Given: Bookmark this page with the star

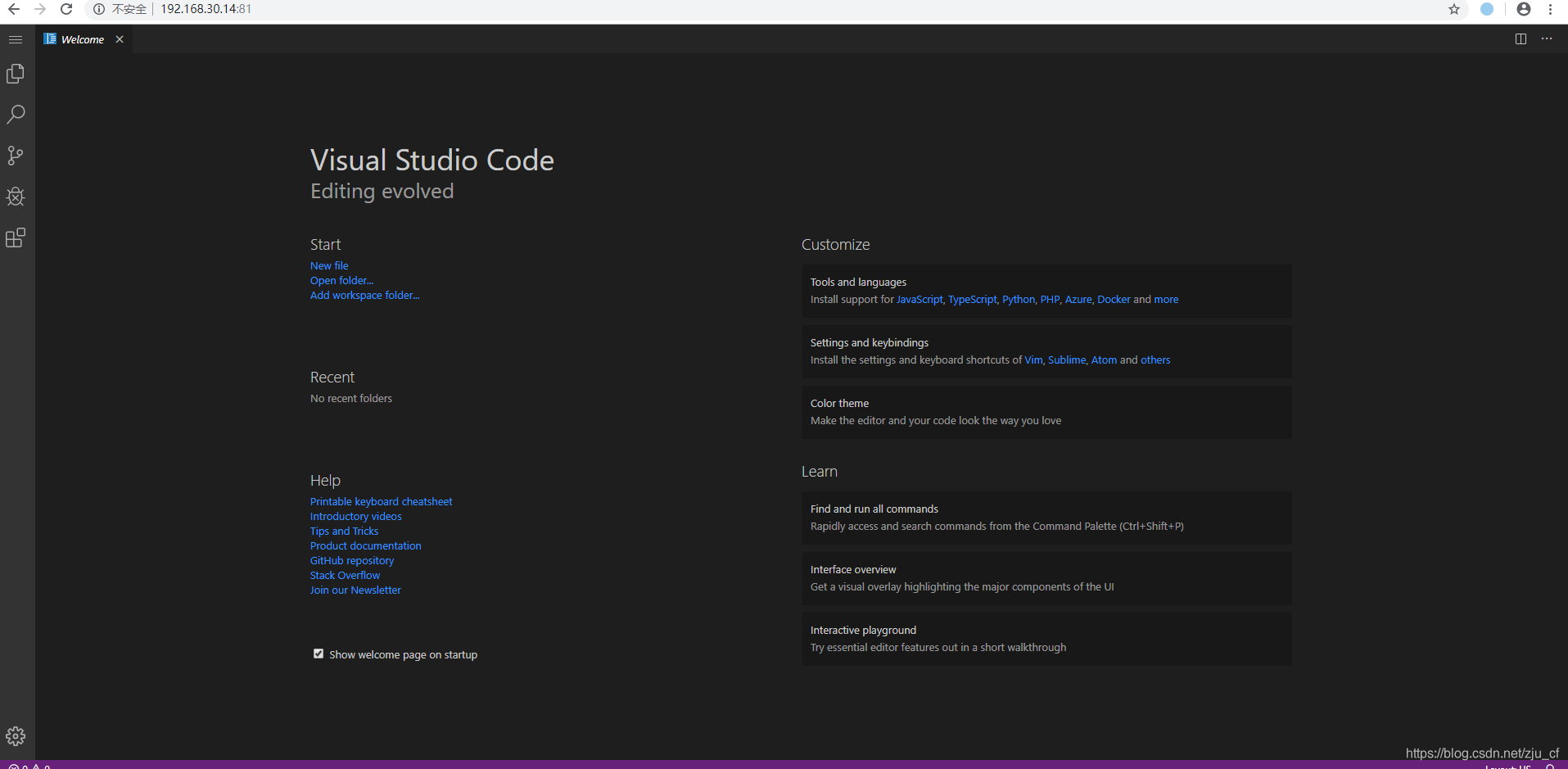Looking at the screenshot, I should [x=1454, y=9].
